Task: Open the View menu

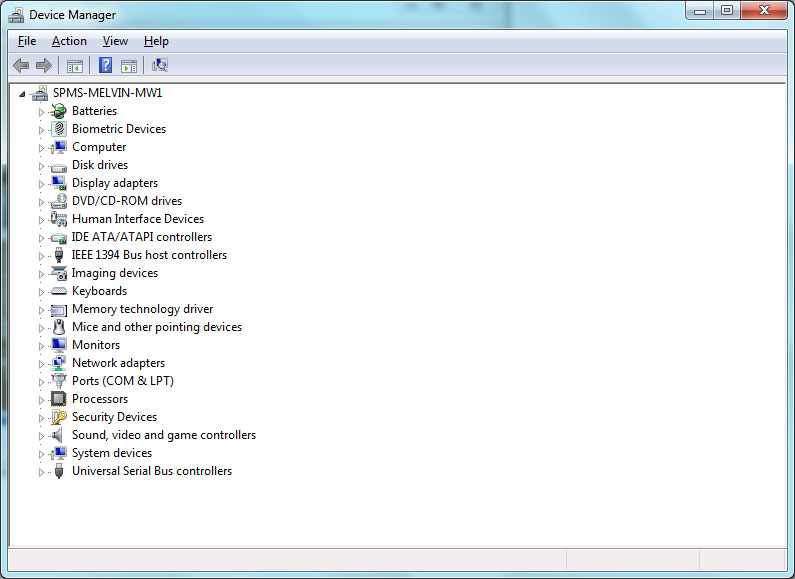Action: click(115, 41)
